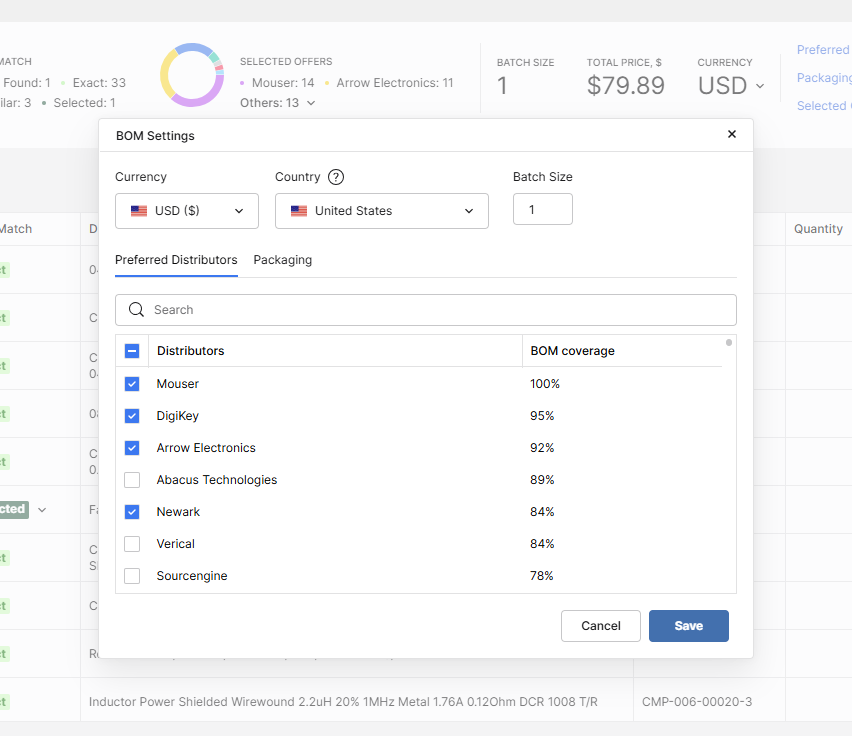This screenshot has width=852, height=736.
Task: Click the search magnifier icon
Action: tap(137, 310)
